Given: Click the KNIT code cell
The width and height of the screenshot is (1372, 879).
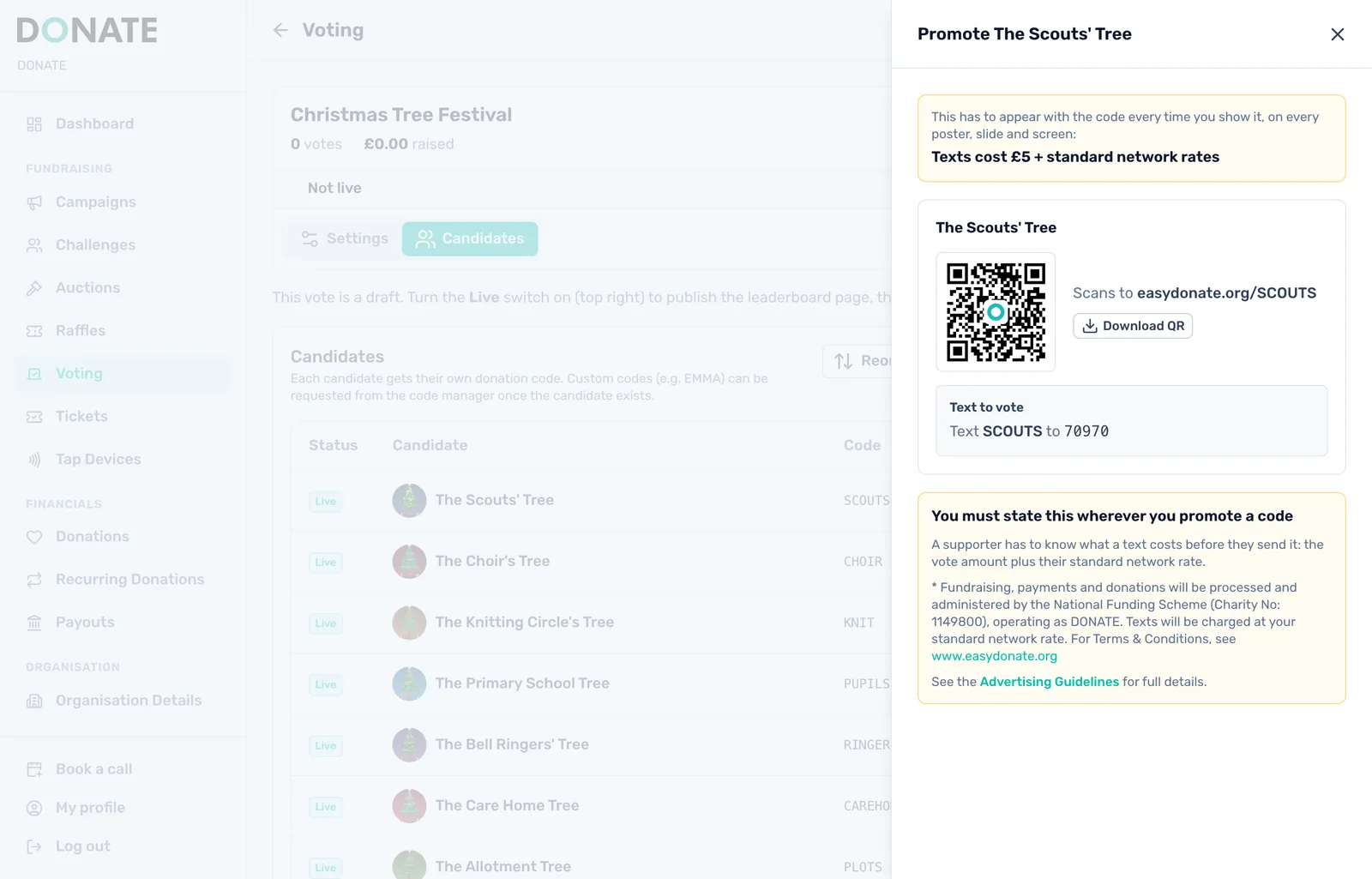Looking at the screenshot, I should 858,623.
